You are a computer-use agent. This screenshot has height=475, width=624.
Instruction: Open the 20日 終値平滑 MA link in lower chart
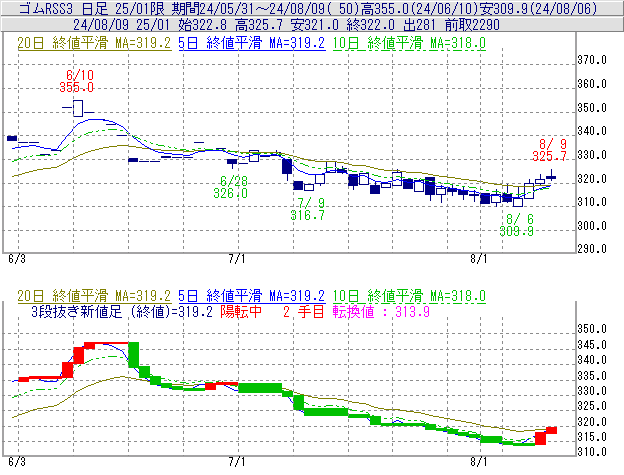coord(94,296)
